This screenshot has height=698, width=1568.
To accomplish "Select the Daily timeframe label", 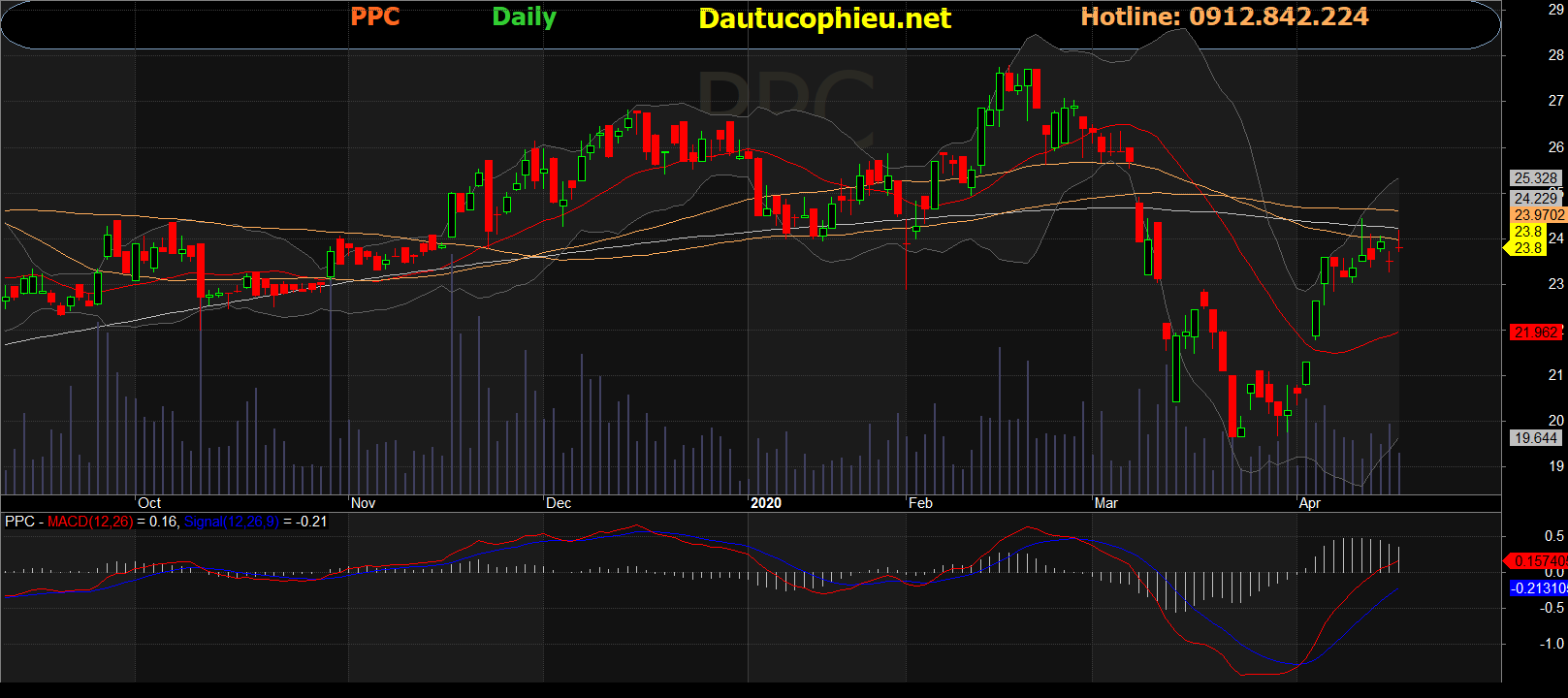I will pos(524,17).
